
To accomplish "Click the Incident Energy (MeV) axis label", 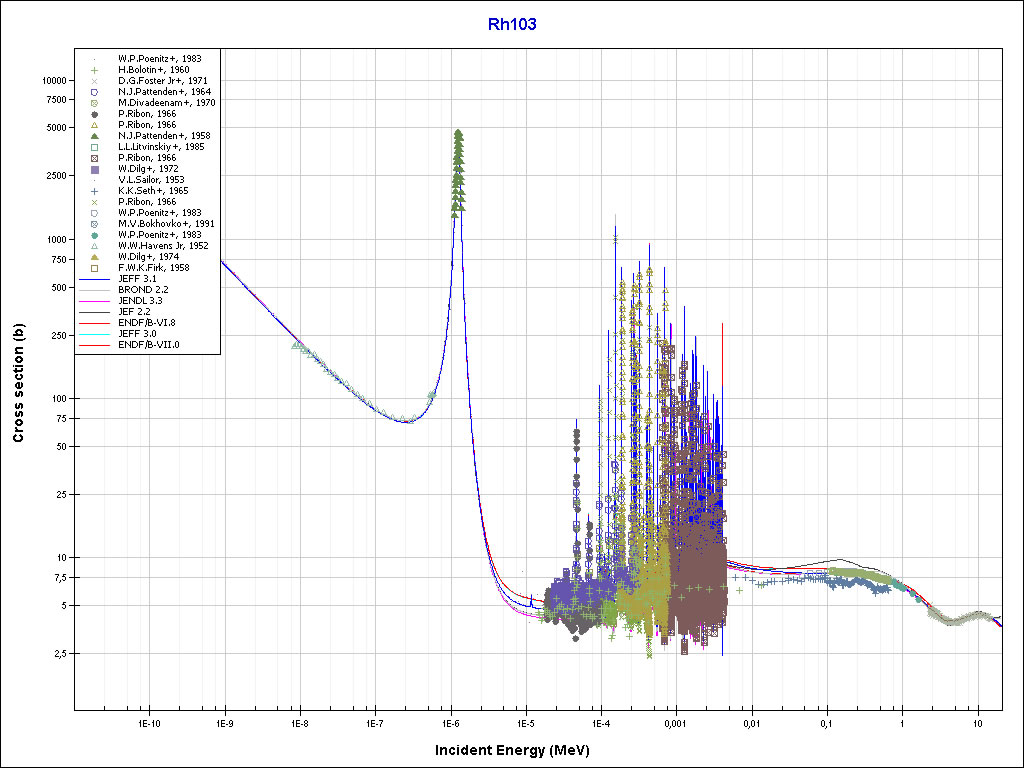I will coord(511,750).
